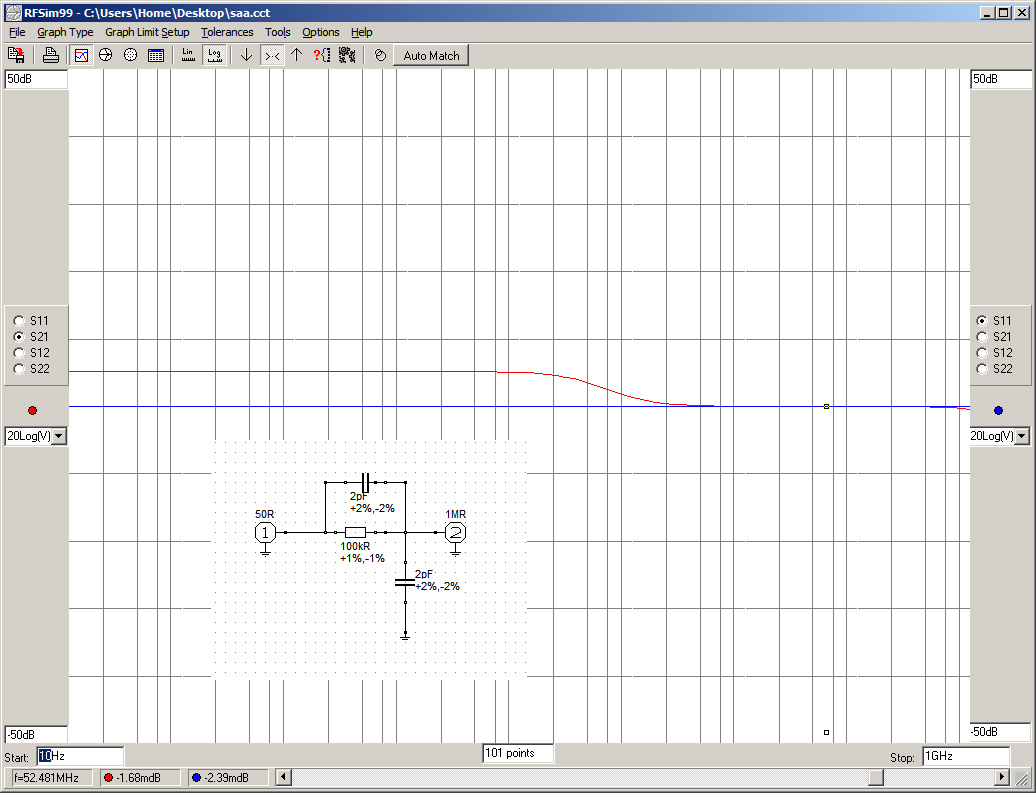Click the f=52.481MHz status readout
Image resolution: width=1036 pixels, height=793 pixels.
(52, 778)
